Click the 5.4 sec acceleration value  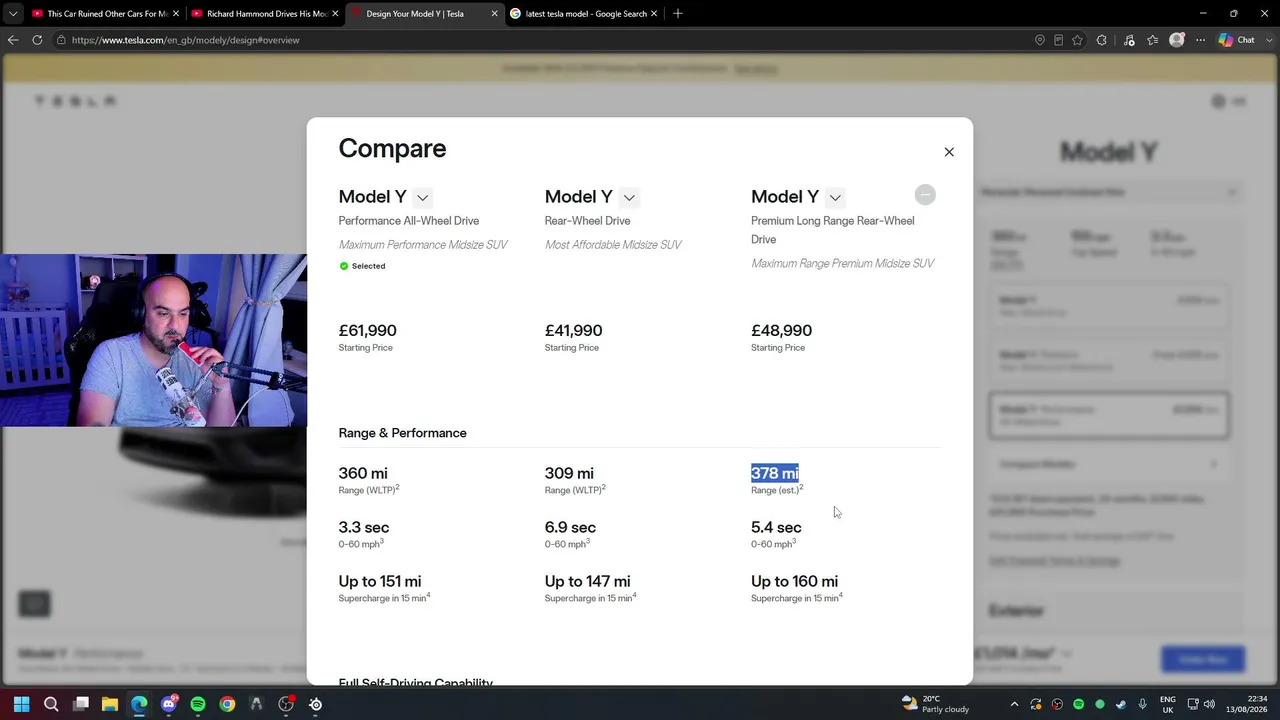tap(776, 527)
